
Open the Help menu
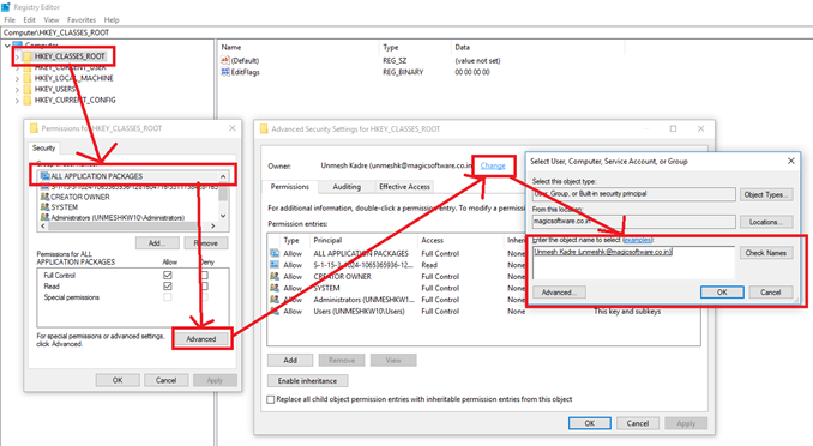(x=111, y=20)
